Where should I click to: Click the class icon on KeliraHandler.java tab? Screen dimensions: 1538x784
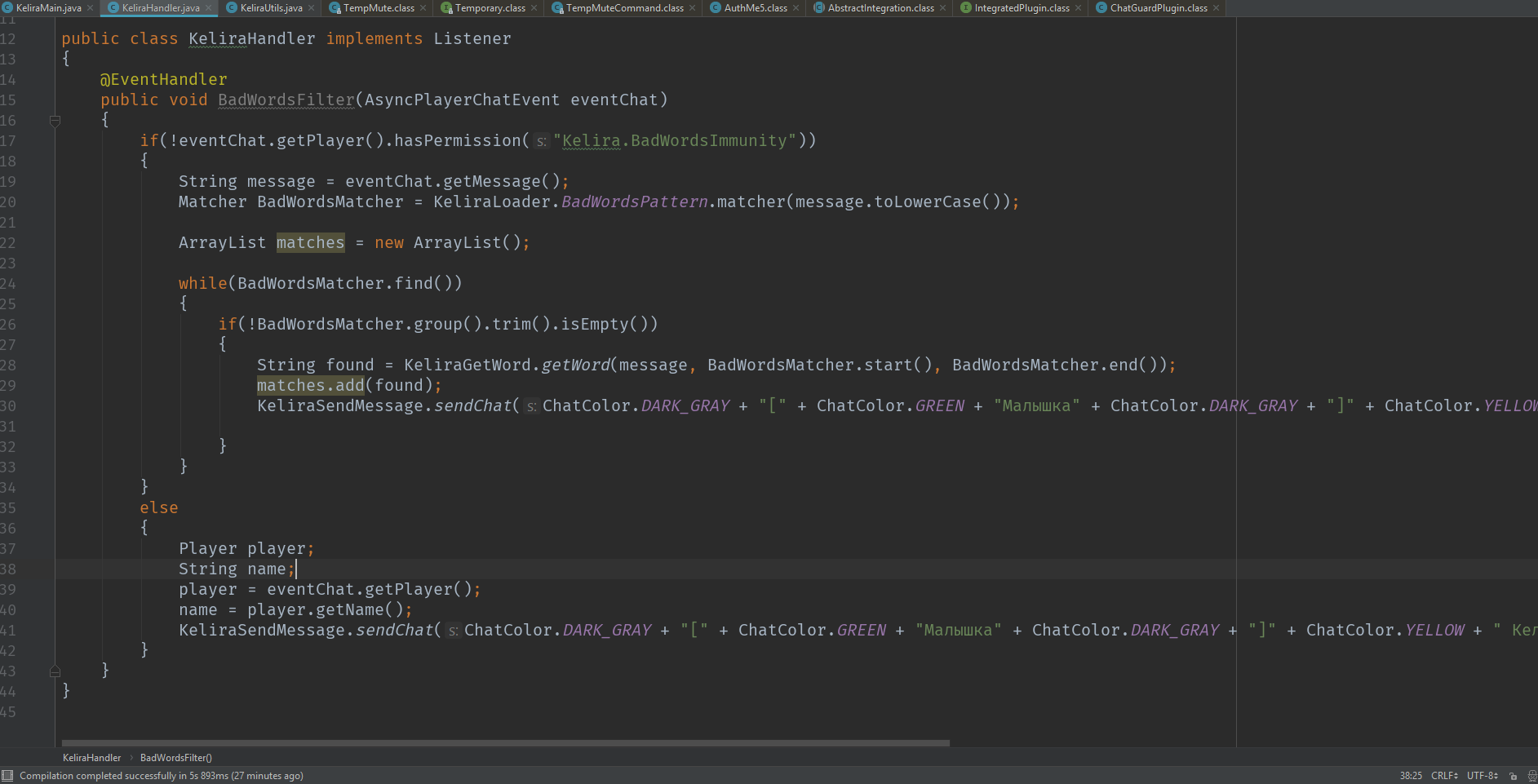[x=113, y=8]
